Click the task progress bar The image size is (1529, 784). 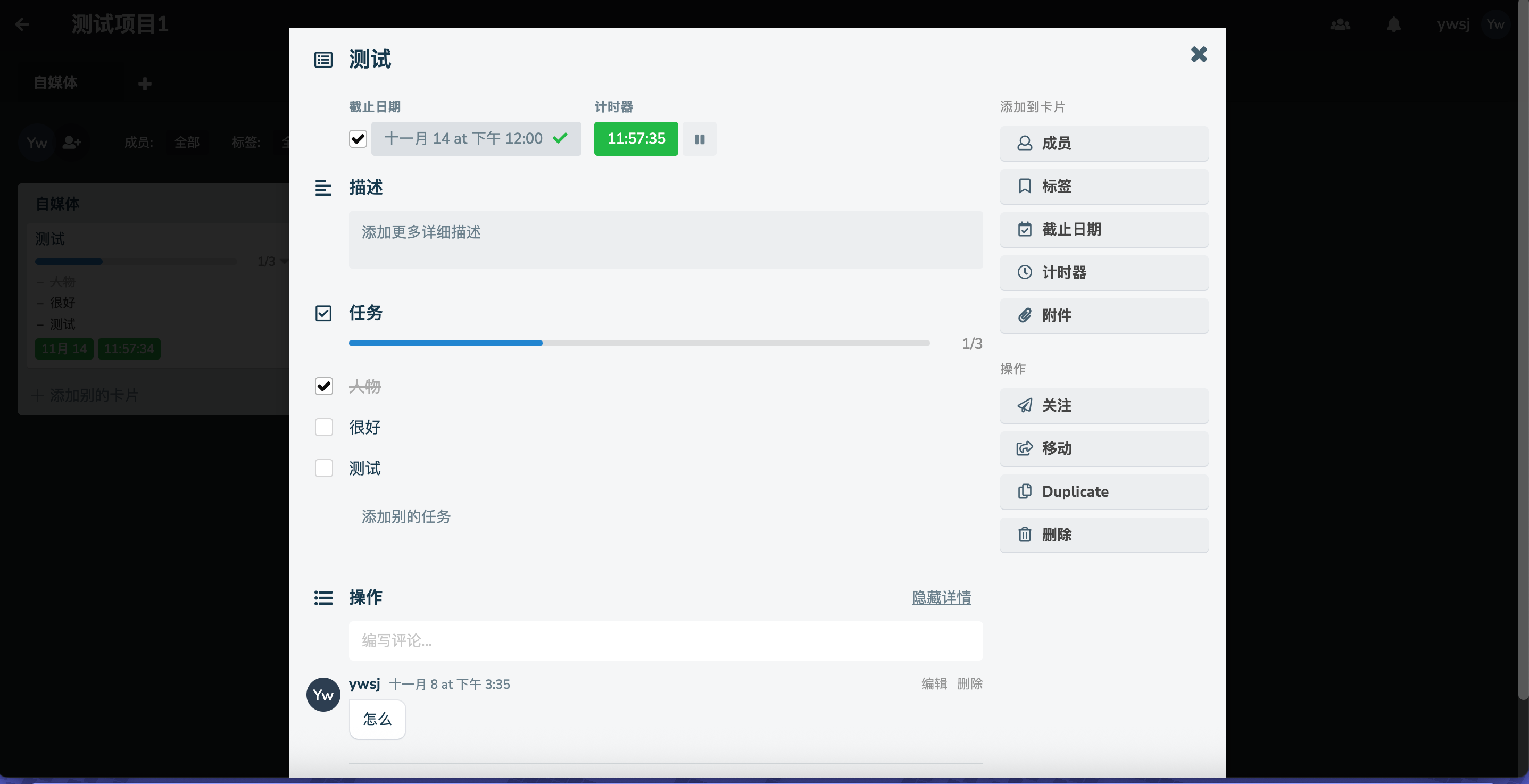click(638, 343)
